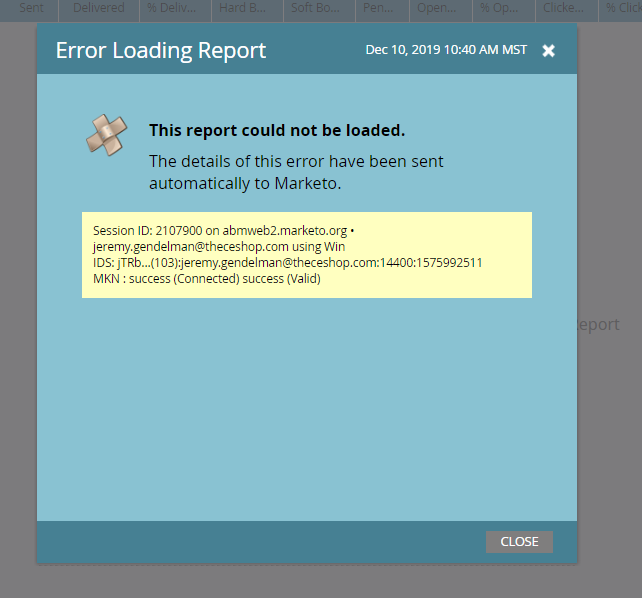The height and width of the screenshot is (598, 642).
Task: Close the error dialog with the X icon
Action: click(548, 51)
